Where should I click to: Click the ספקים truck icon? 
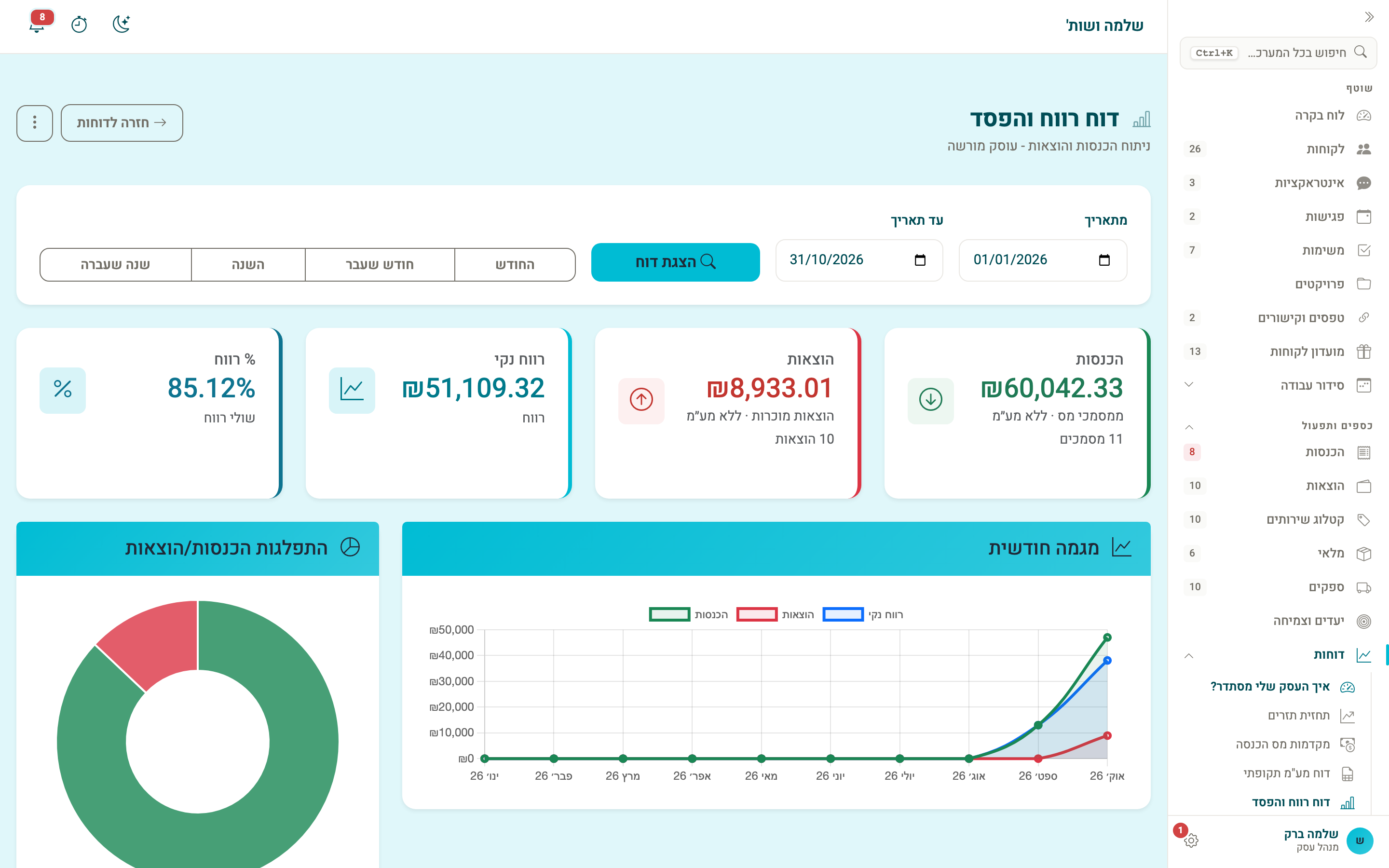click(1364, 587)
